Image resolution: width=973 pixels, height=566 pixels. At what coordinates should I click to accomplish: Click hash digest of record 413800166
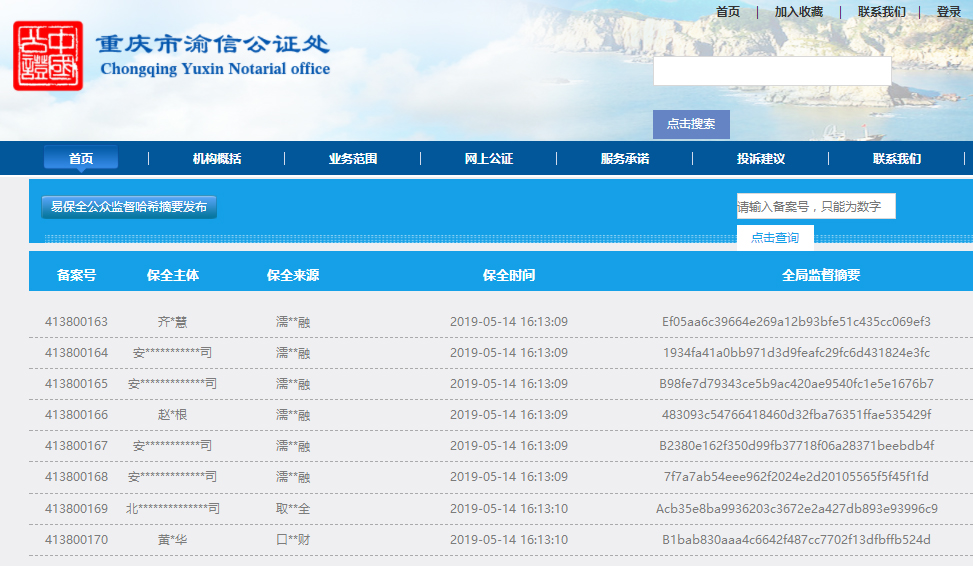click(x=796, y=414)
